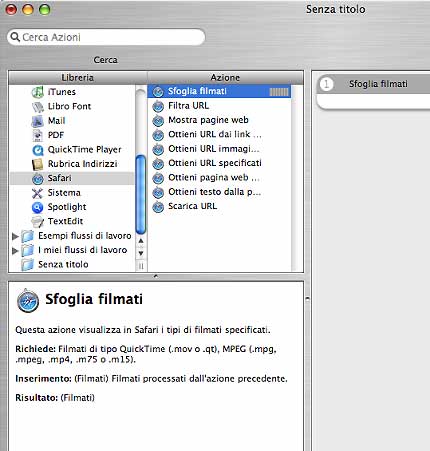
Task: Click the PDF library icon
Action: [x=38, y=135]
